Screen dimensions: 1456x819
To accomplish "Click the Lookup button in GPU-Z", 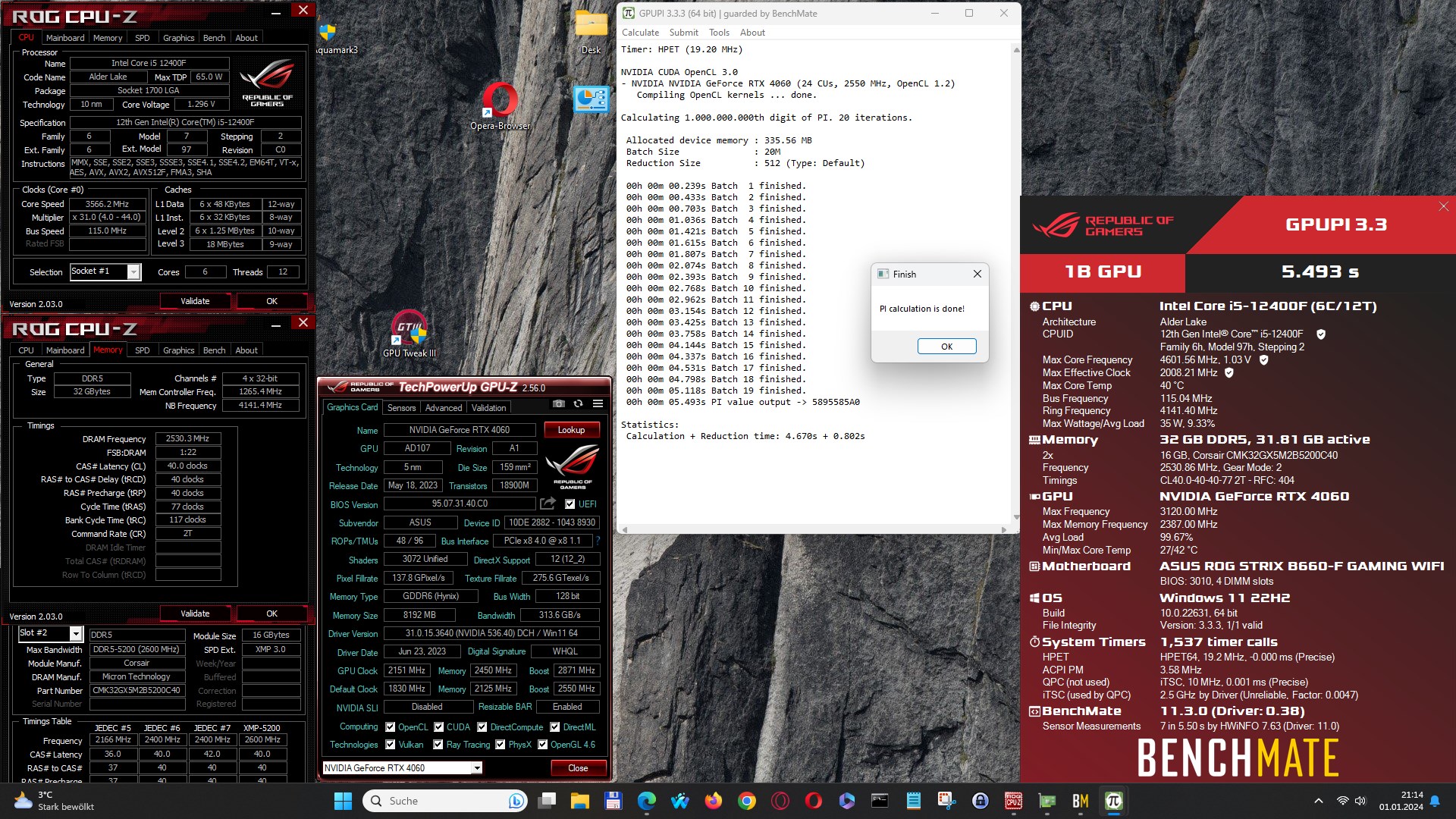I will click(571, 430).
